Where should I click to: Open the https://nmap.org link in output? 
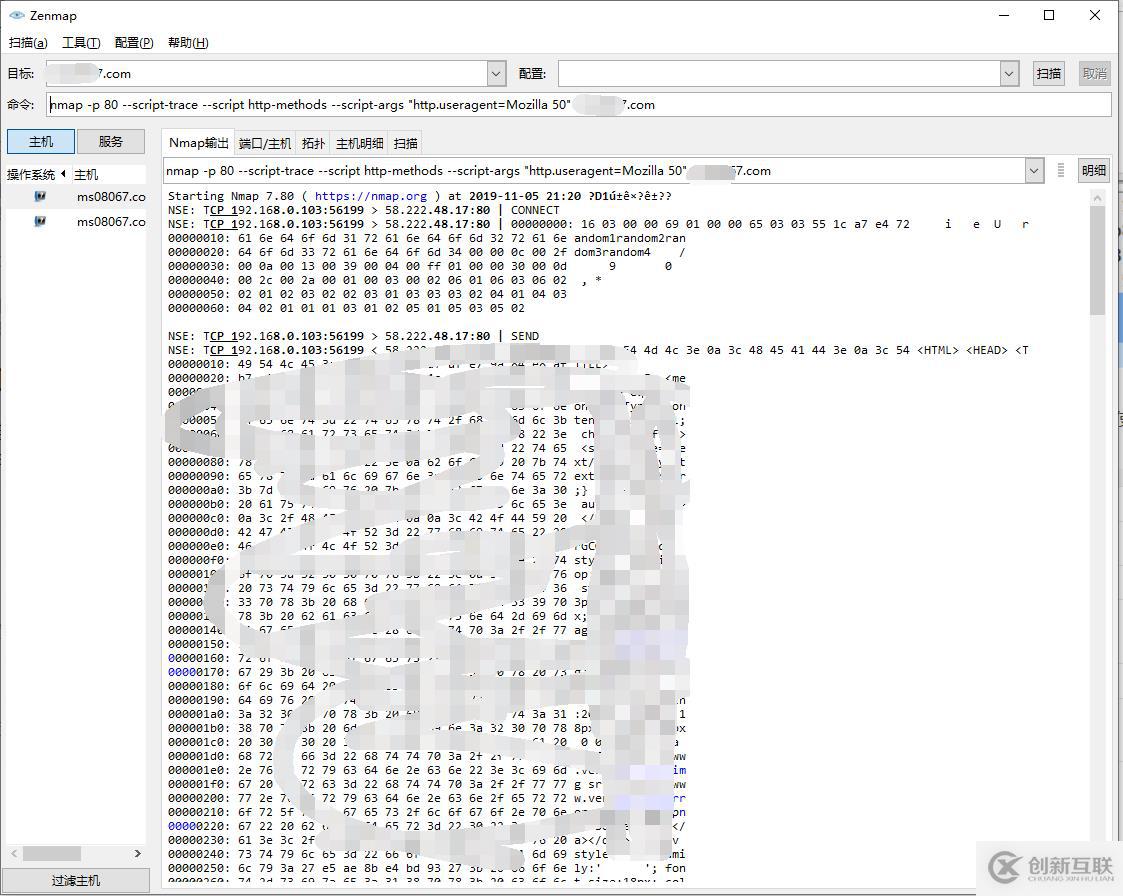(370, 196)
